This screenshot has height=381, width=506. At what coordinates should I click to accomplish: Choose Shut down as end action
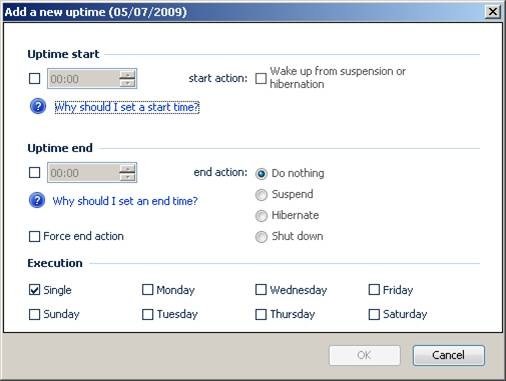point(261,237)
